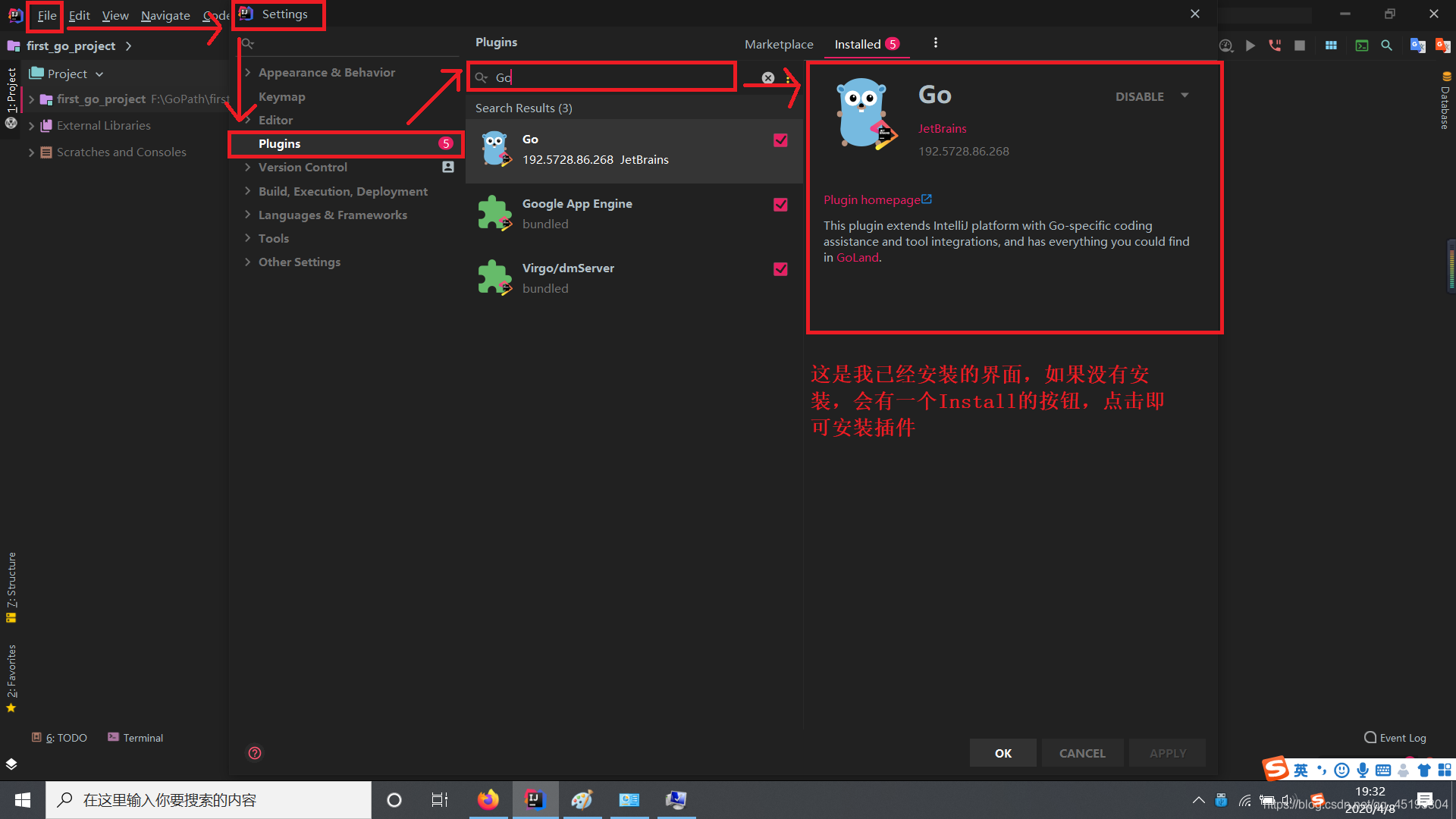This screenshot has height=819, width=1456.
Task: Expand Appearance & Behavior settings section
Action: [x=248, y=73]
